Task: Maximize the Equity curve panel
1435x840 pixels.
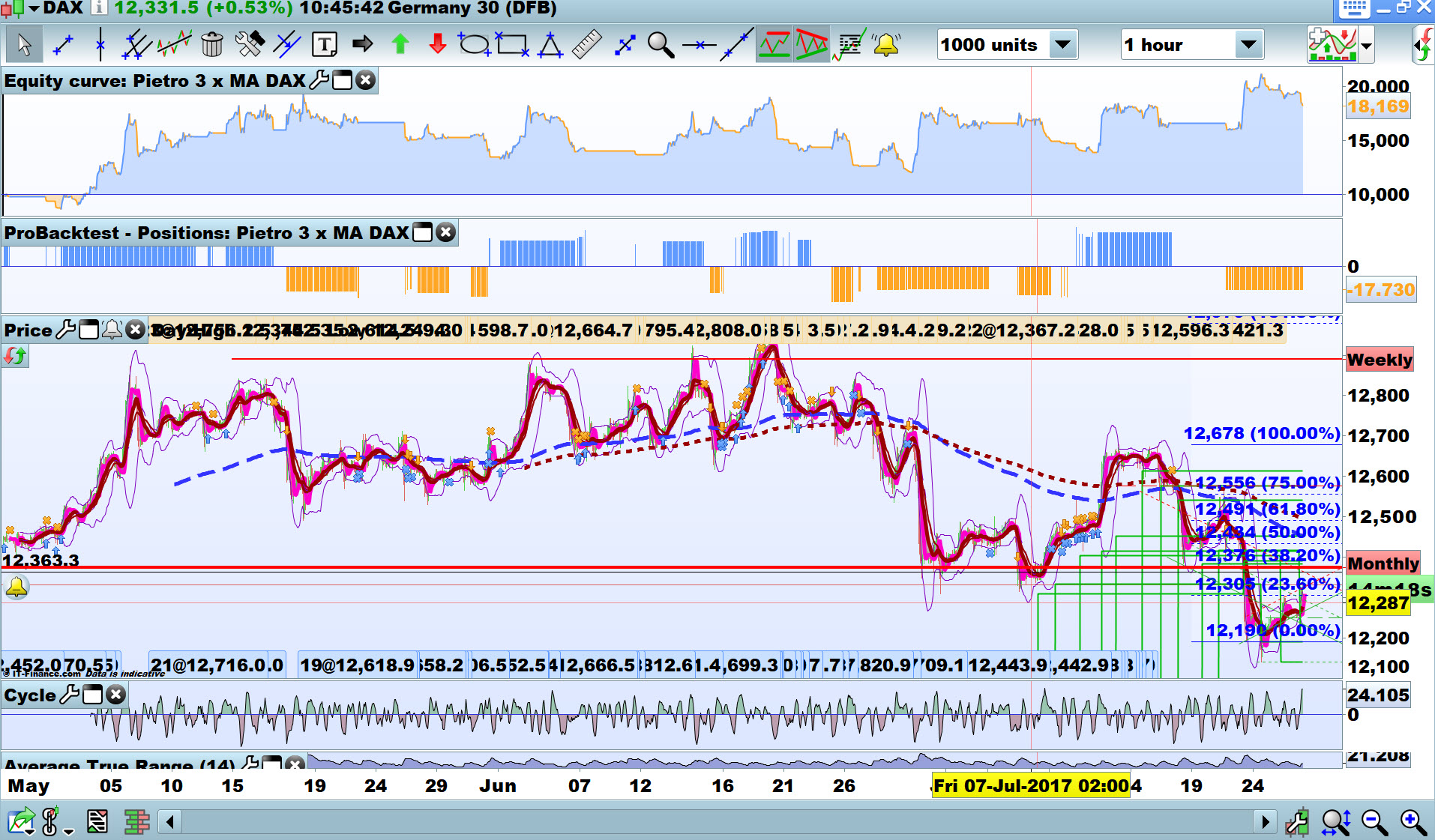Action: pos(343,80)
